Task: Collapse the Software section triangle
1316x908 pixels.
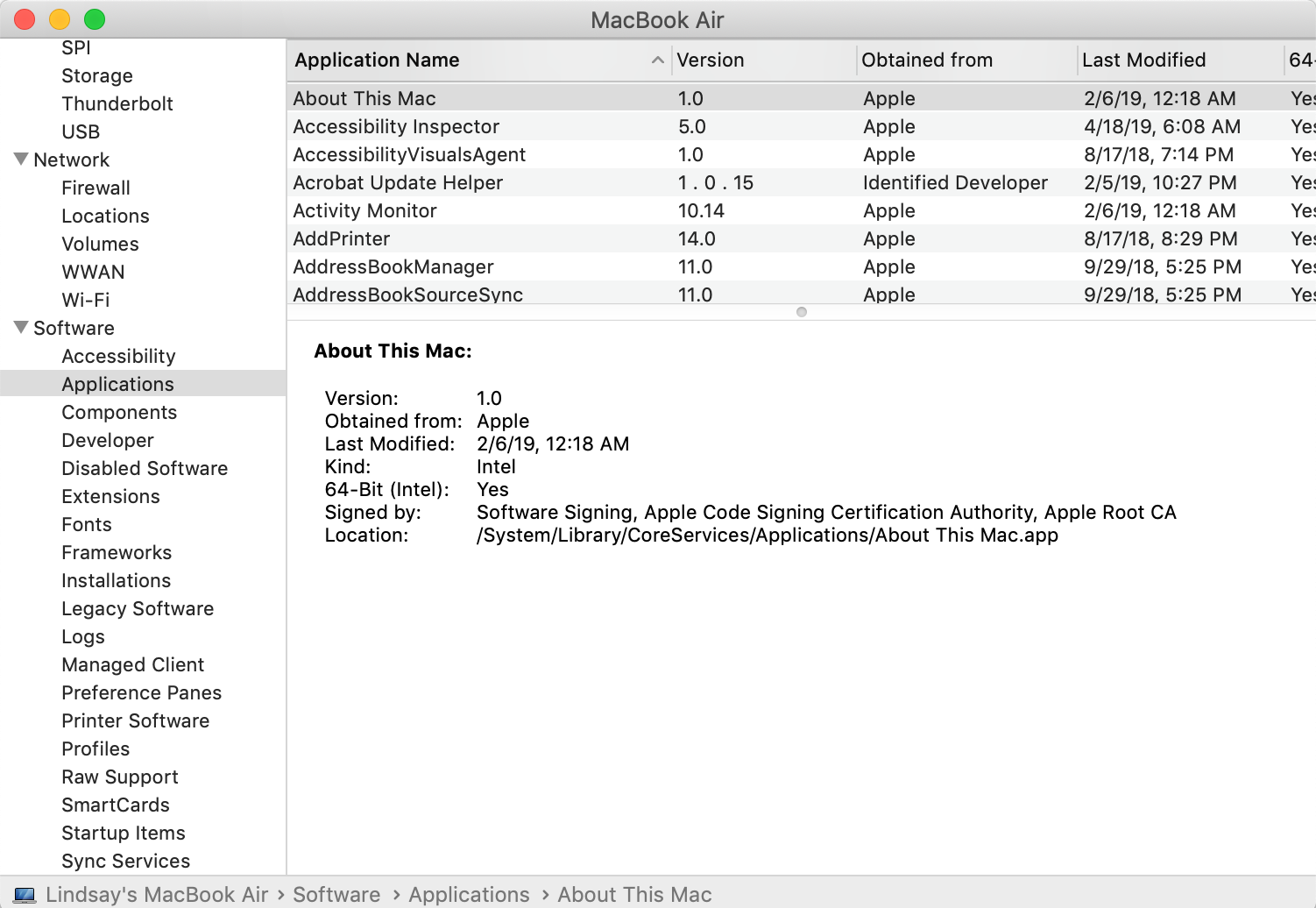Action: (x=21, y=328)
